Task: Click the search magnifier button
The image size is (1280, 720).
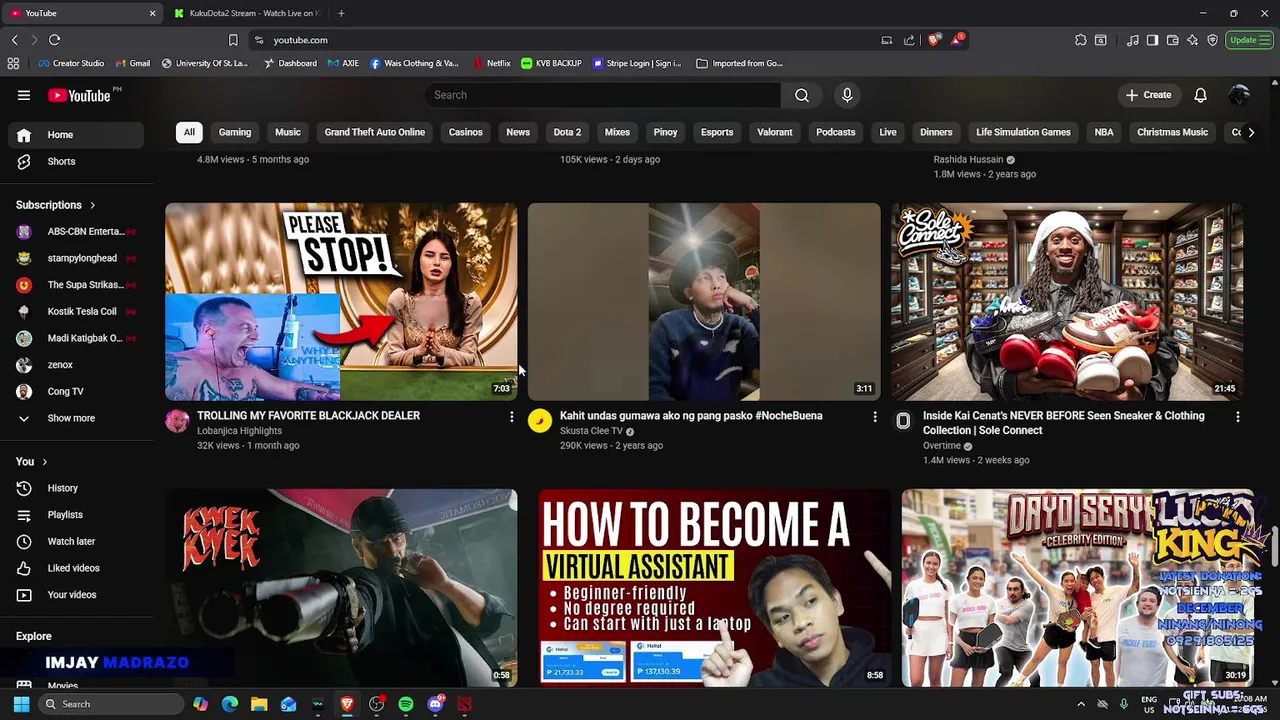Action: pos(801,95)
